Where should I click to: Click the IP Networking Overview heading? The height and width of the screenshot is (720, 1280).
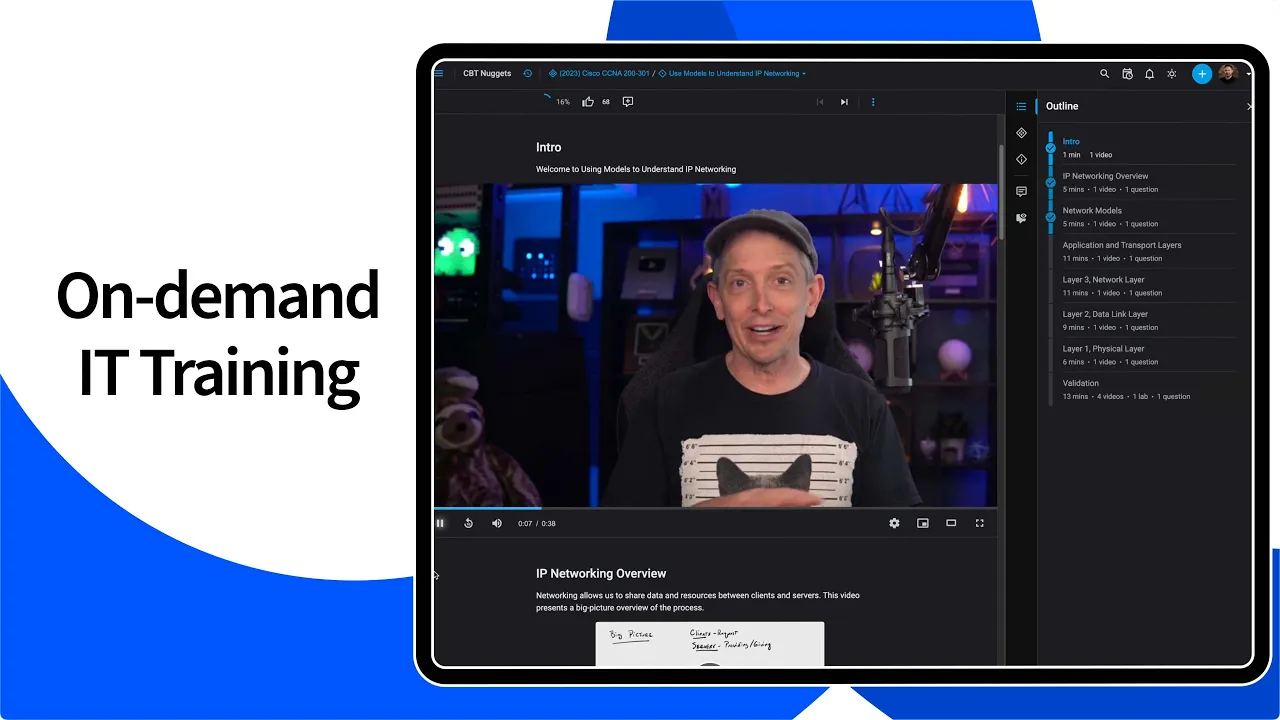click(x=601, y=573)
